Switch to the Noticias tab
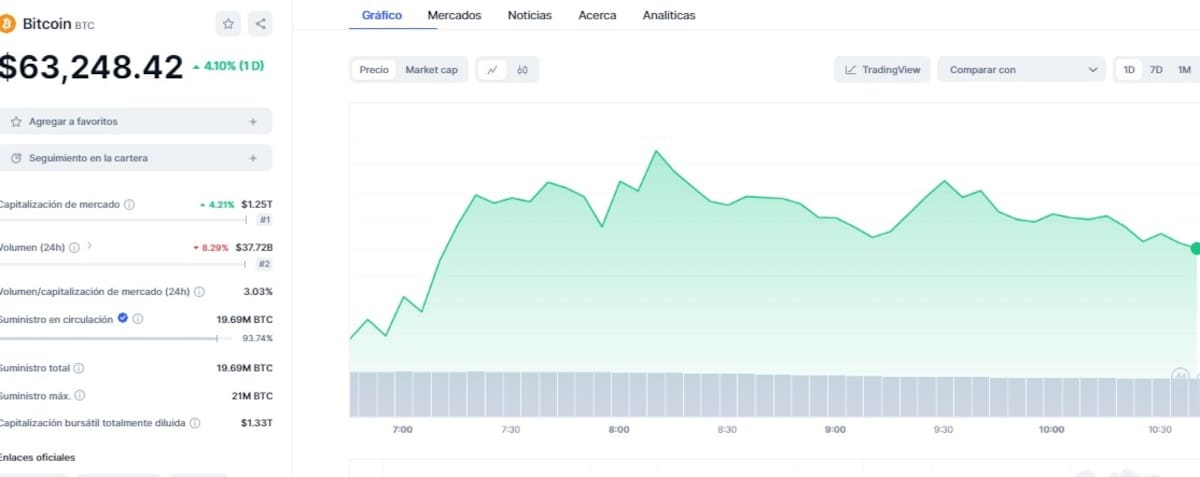Viewport: 1200px width, 477px height. (x=529, y=15)
